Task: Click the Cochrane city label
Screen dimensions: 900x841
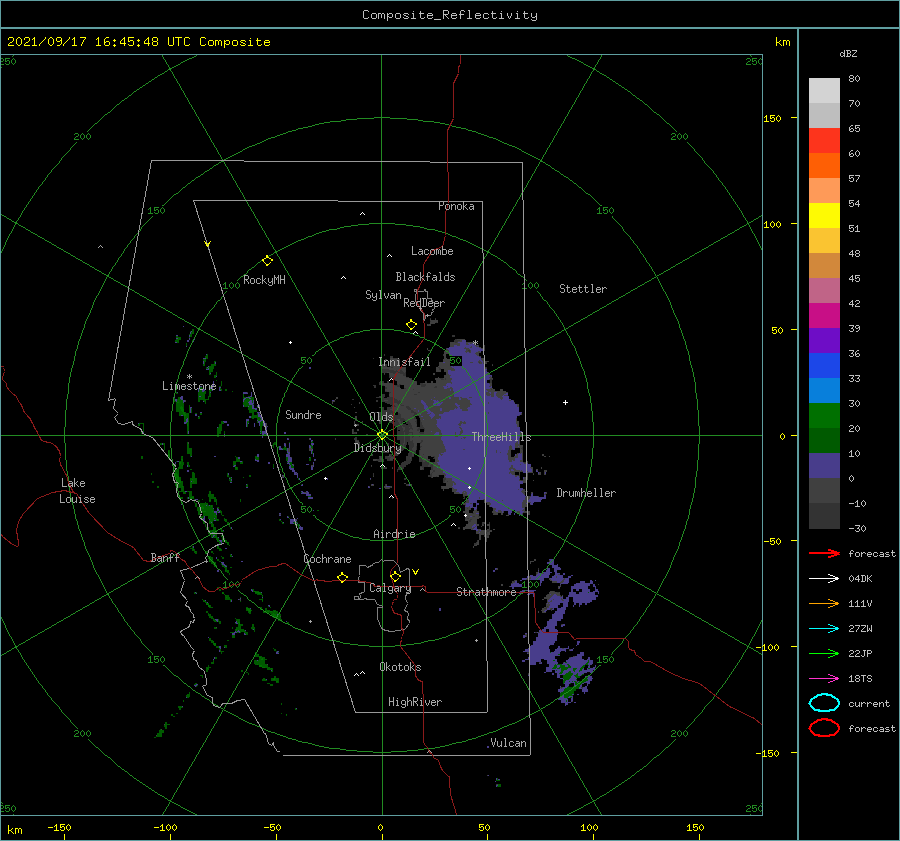Action: point(327,559)
